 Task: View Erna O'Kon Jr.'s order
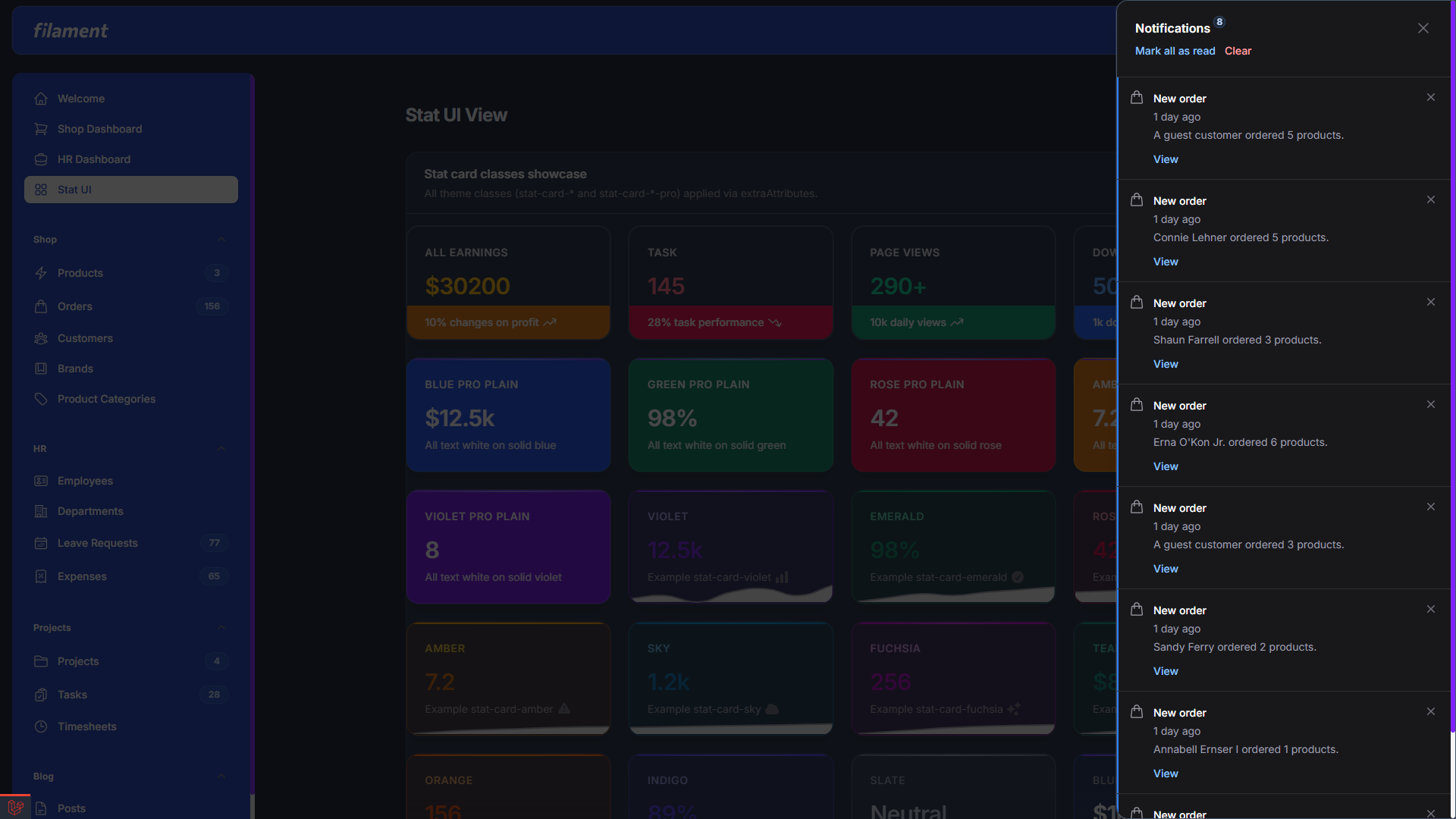[1166, 466]
